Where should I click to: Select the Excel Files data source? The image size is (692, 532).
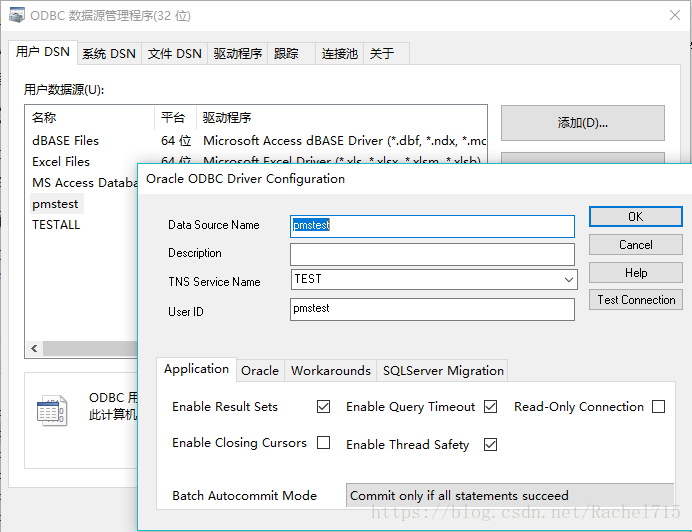pos(61,162)
